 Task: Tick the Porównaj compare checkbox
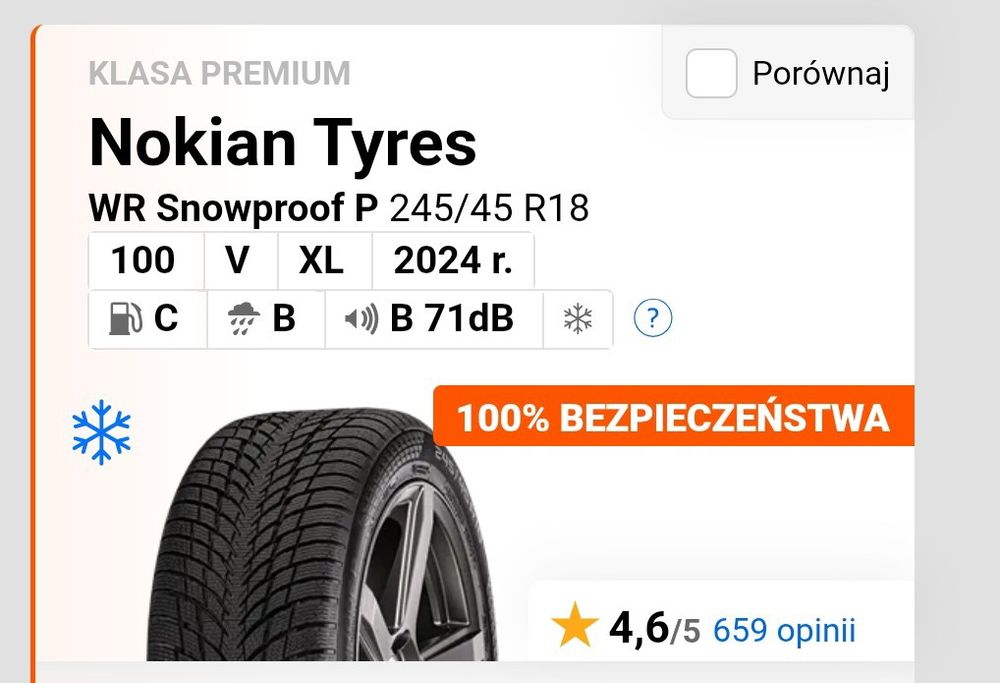point(711,74)
